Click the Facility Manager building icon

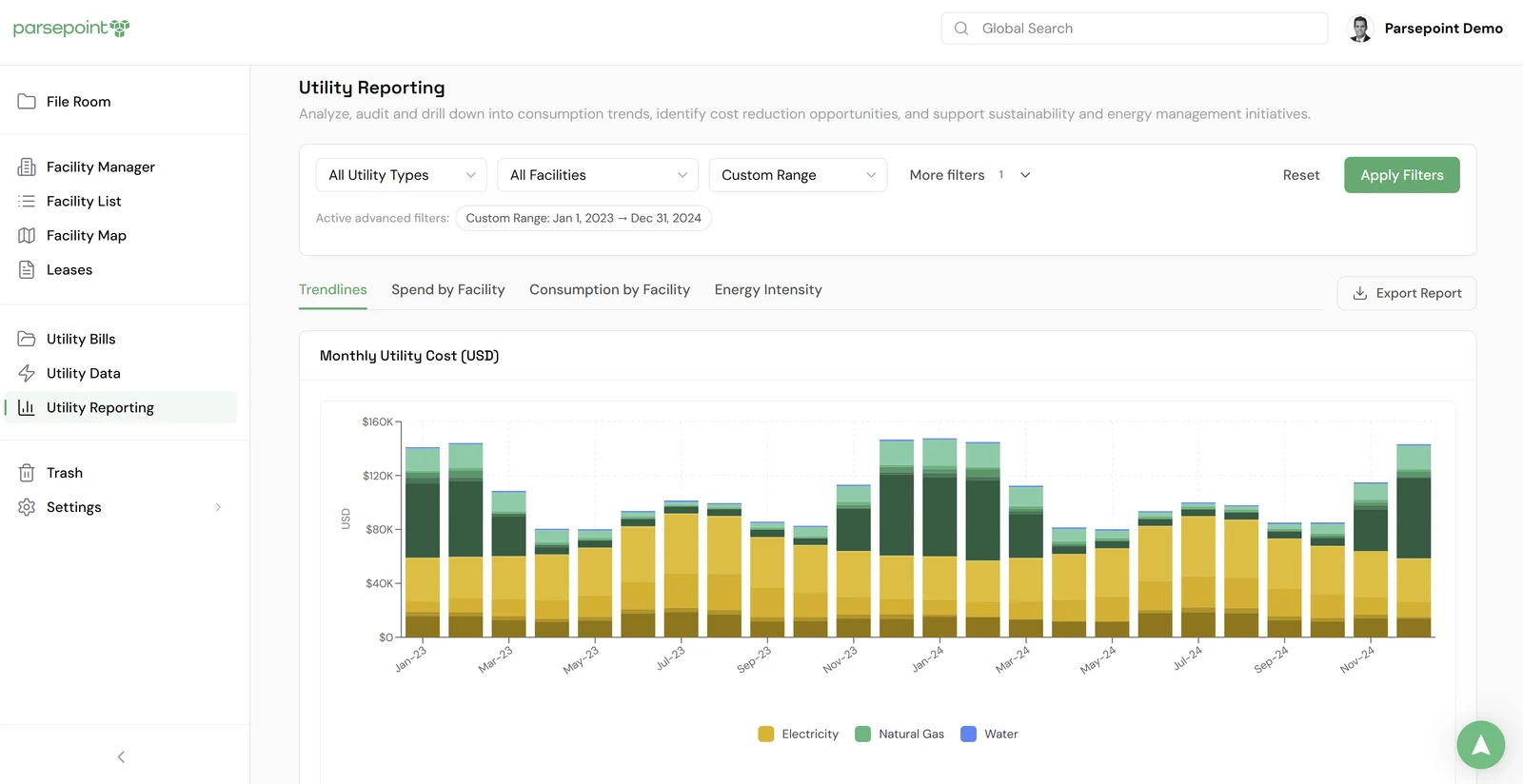click(x=27, y=167)
